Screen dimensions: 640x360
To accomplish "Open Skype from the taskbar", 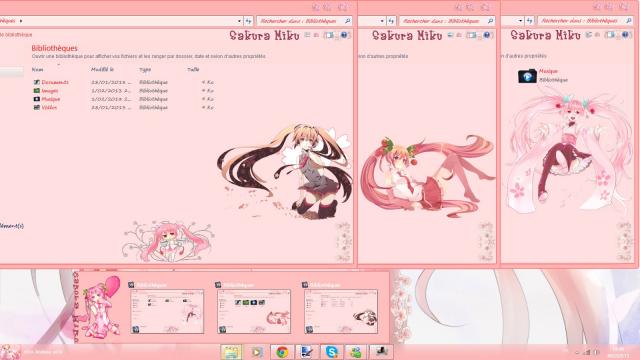I will [x=331, y=352].
